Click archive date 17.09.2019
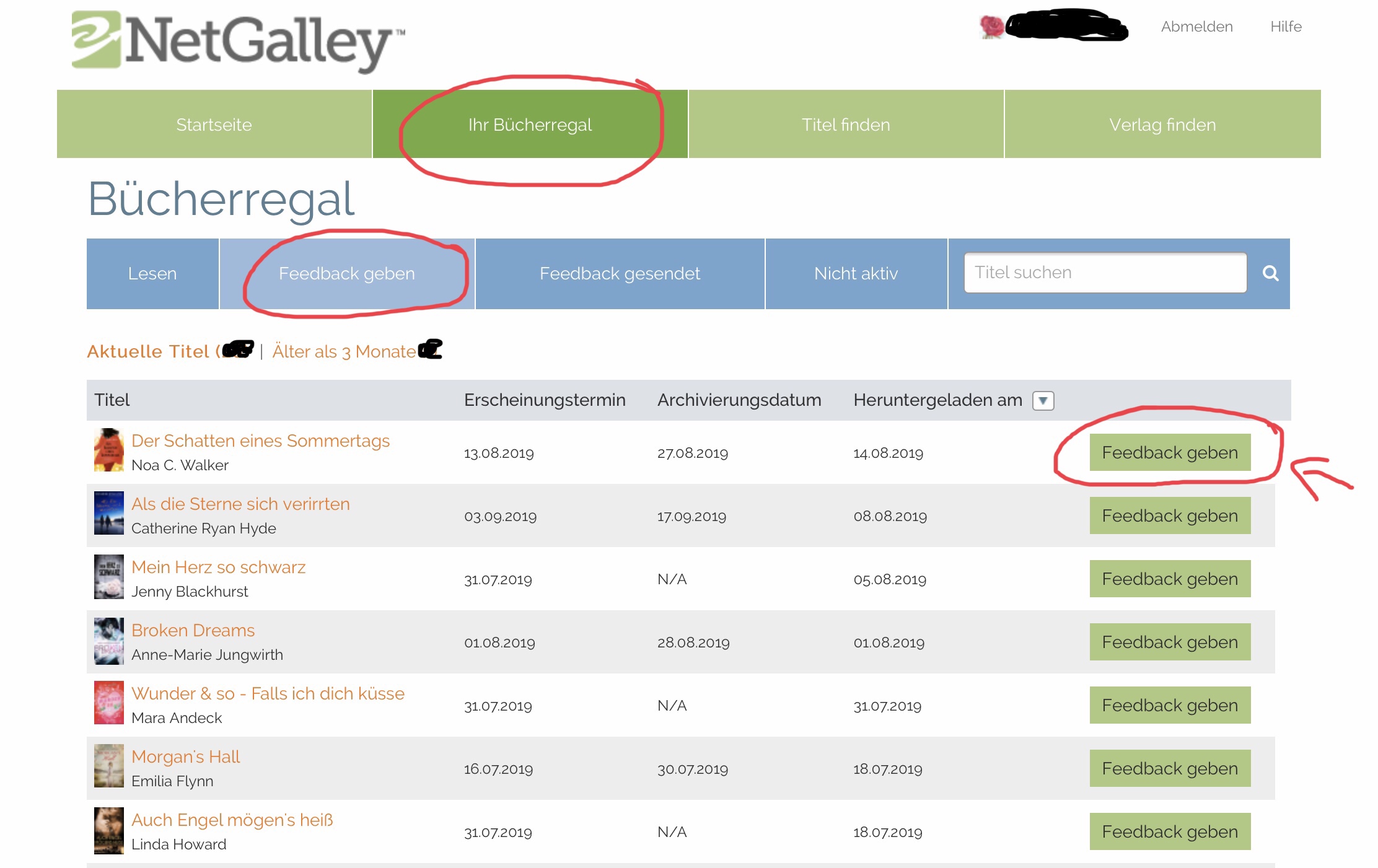The image size is (1378, 868). tap(691, 516)
